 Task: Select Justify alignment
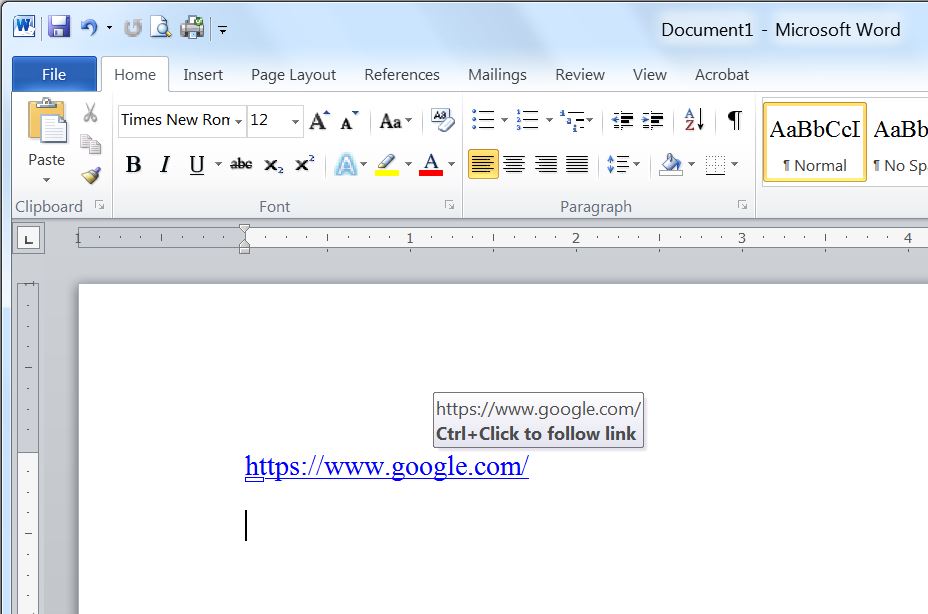[x=577, y=164]
